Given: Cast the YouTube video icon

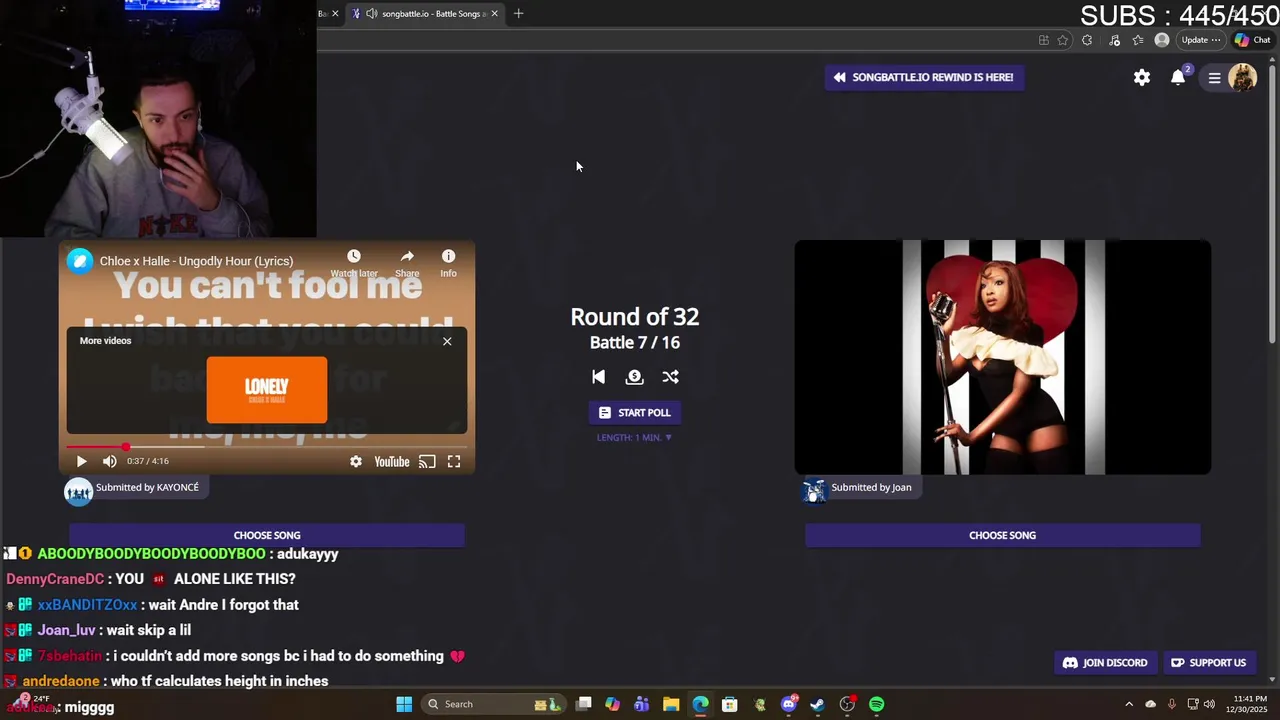Looking at the screenshot, I should (427, 461).
